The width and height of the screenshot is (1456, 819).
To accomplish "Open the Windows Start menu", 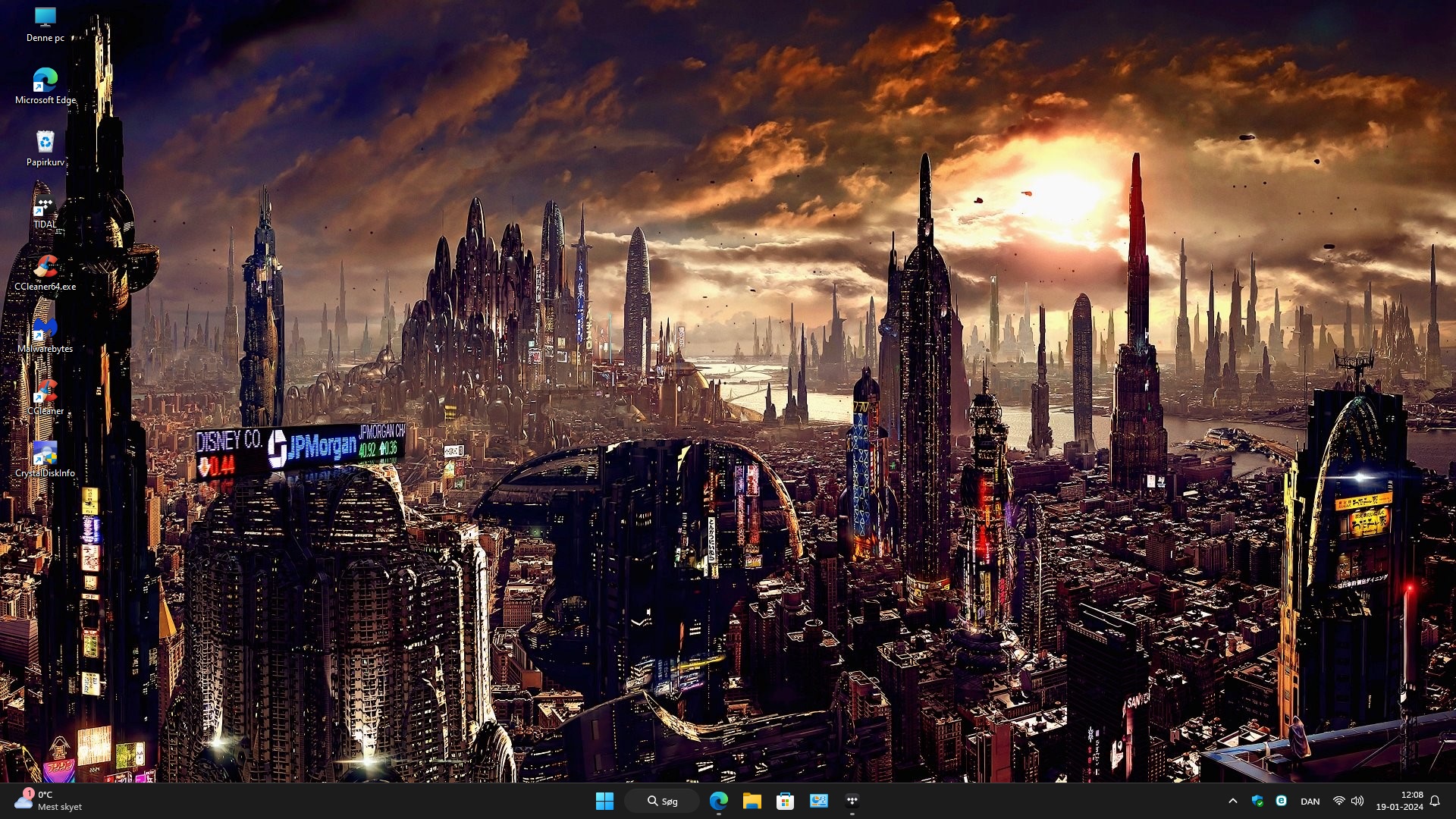I will point(604,801).
